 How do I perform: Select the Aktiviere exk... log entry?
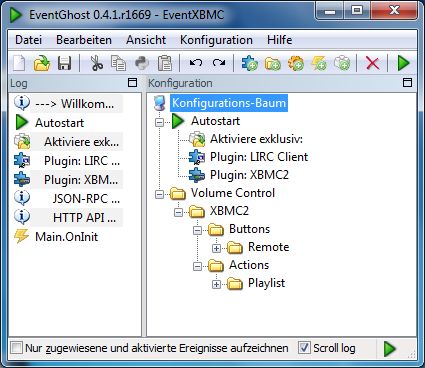click(81, 142)
